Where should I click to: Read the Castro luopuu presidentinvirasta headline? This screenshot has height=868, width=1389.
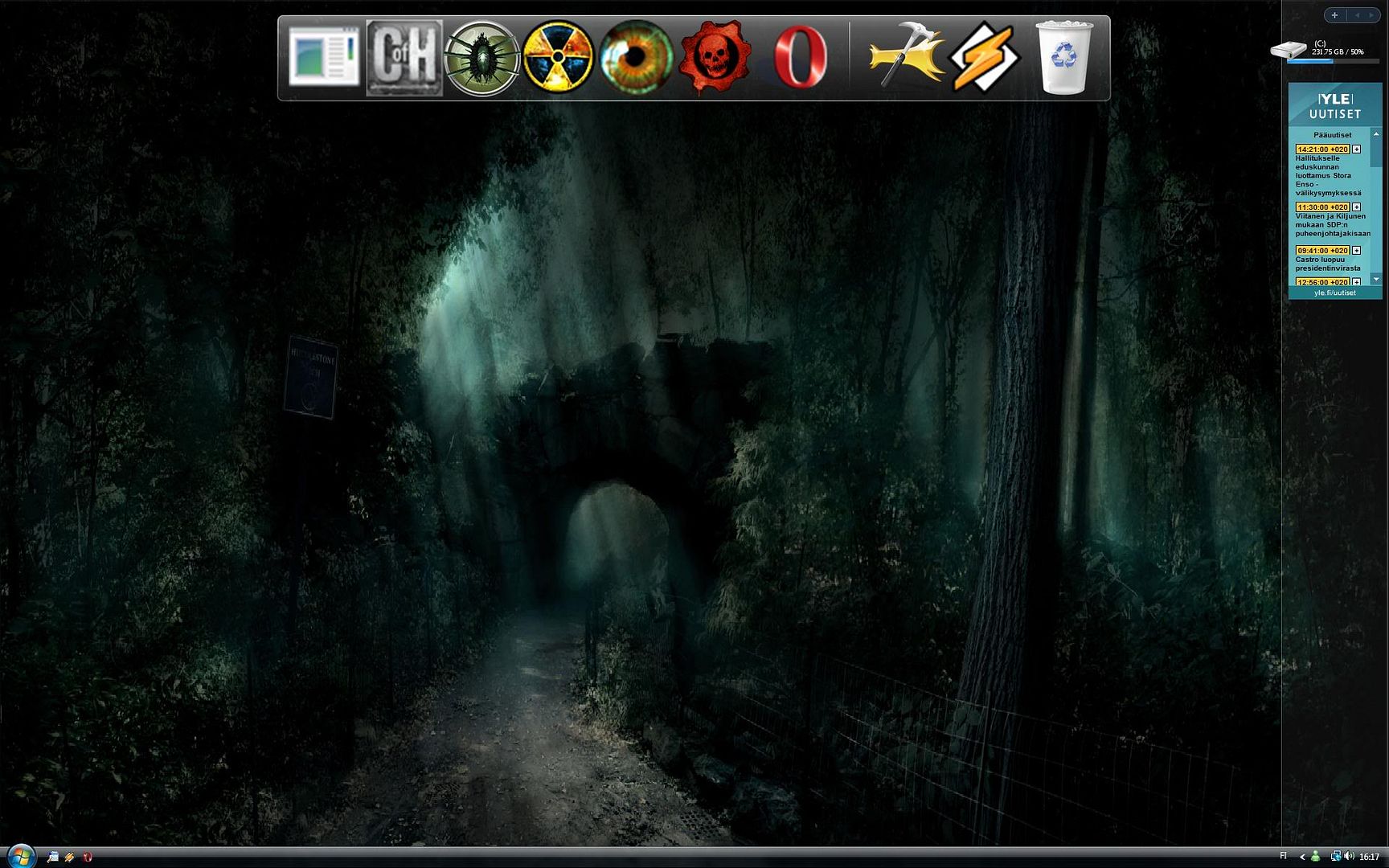(x=1327, y=264)
